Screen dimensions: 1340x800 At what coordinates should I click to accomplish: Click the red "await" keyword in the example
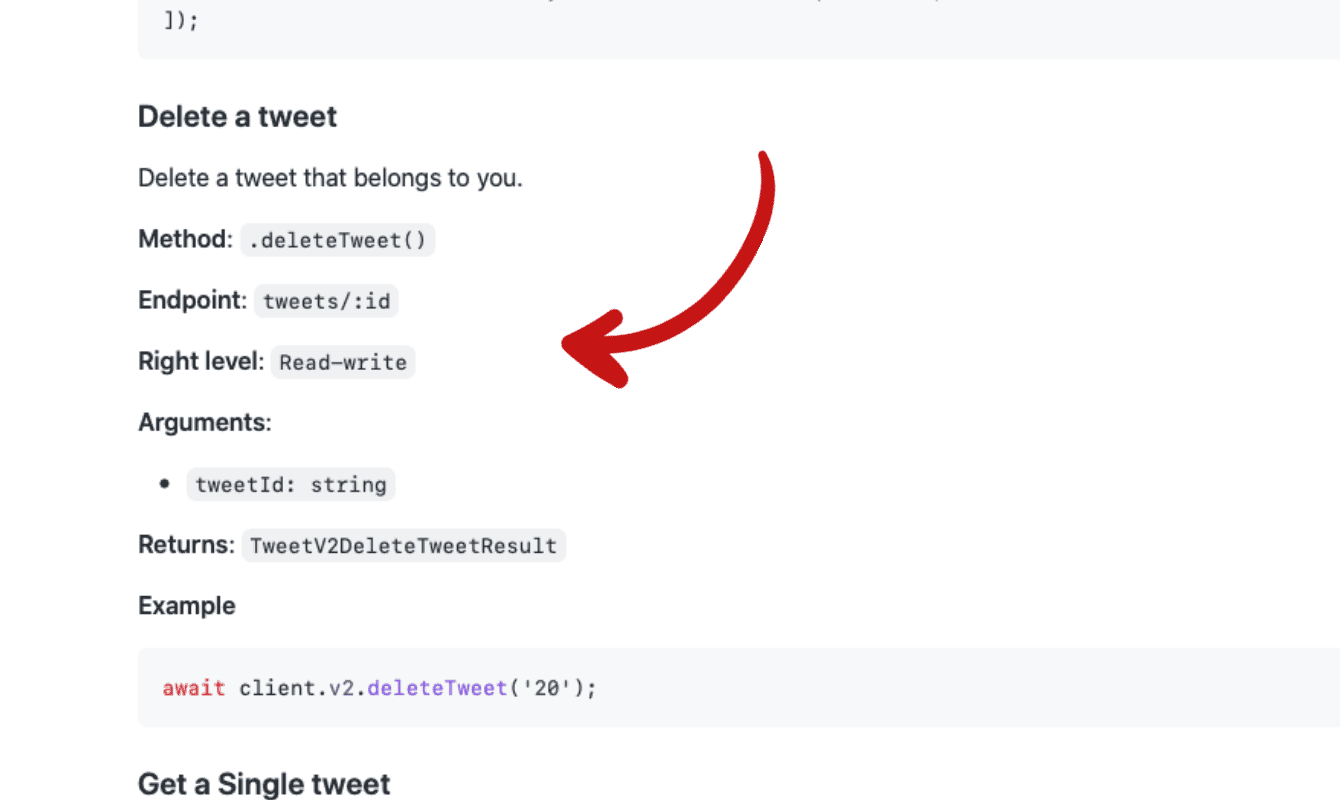[194, 689]
